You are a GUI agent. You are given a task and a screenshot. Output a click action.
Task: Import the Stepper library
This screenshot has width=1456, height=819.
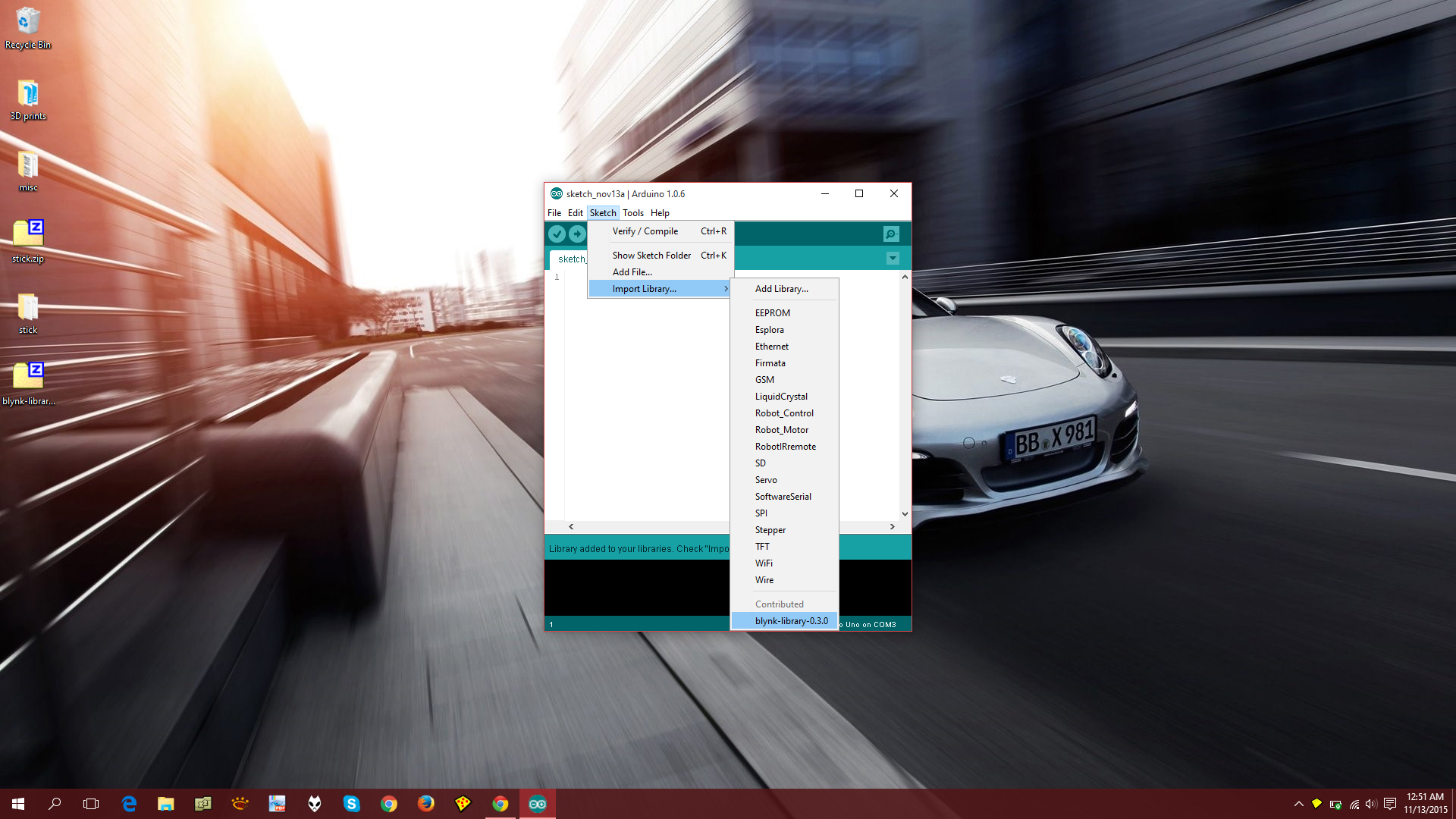(x=784, y=530)
